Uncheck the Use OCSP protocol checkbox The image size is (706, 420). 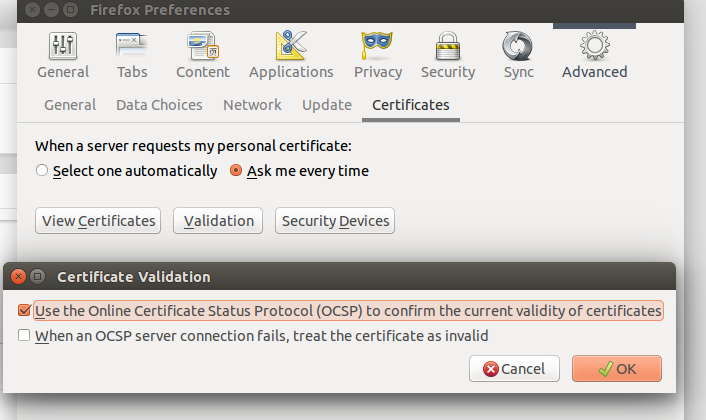coord(24,311)
